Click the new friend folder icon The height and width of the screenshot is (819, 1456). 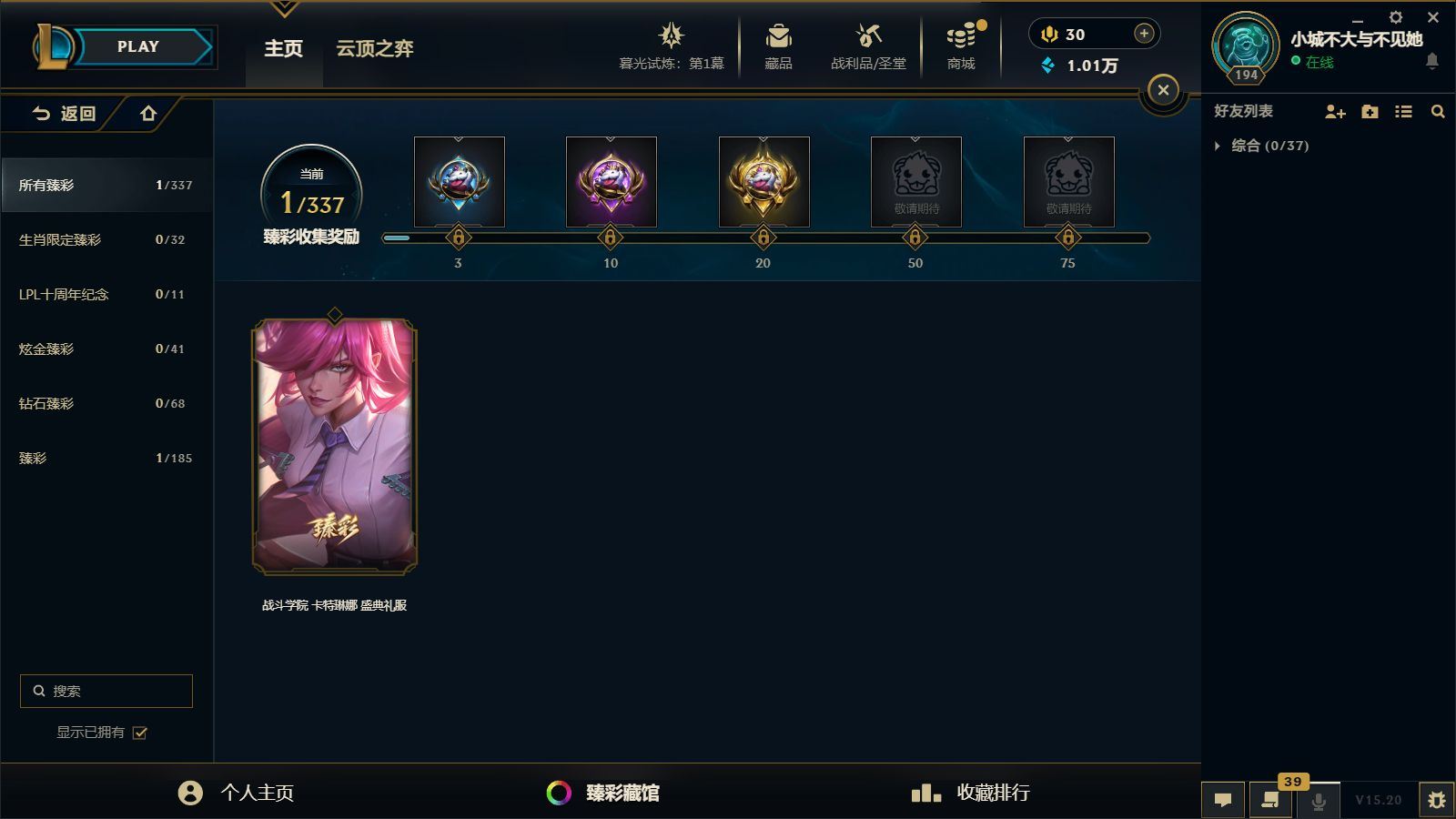click(x=1370, y=111)
